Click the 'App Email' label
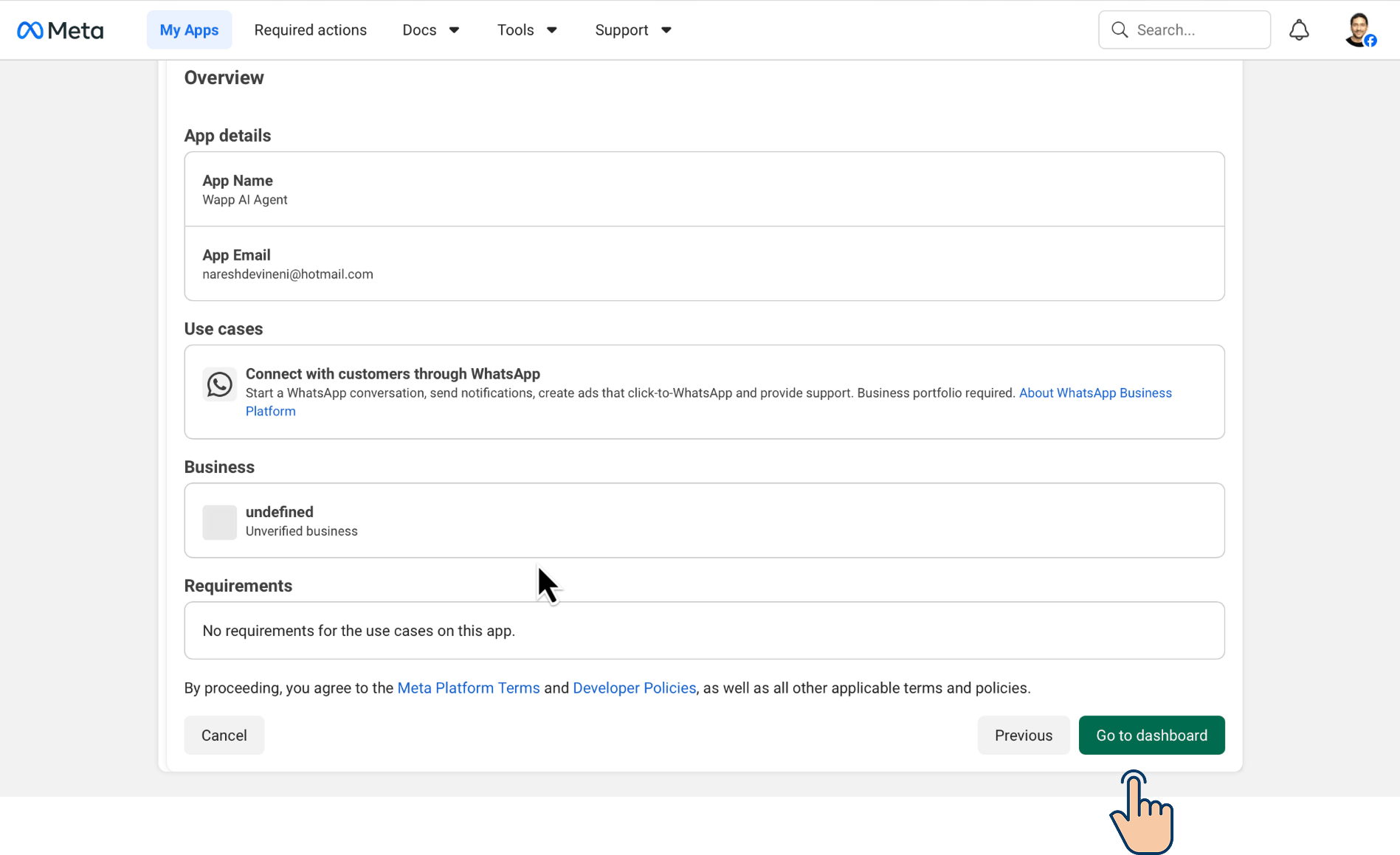This screenshot has width=1400, height=855. (x=237, y=255)
